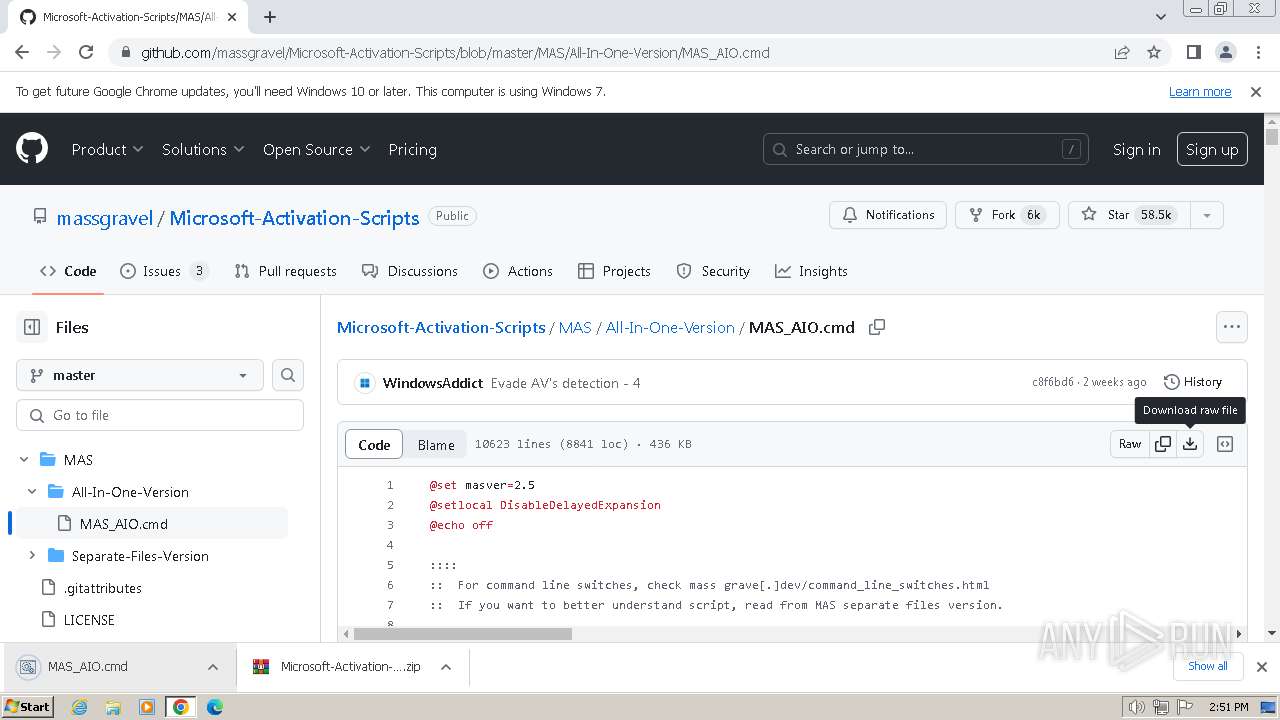The height and width of the screenshot is (720, 1280).
Task: Click the MAS breadcrumb link
Action: 575,327
